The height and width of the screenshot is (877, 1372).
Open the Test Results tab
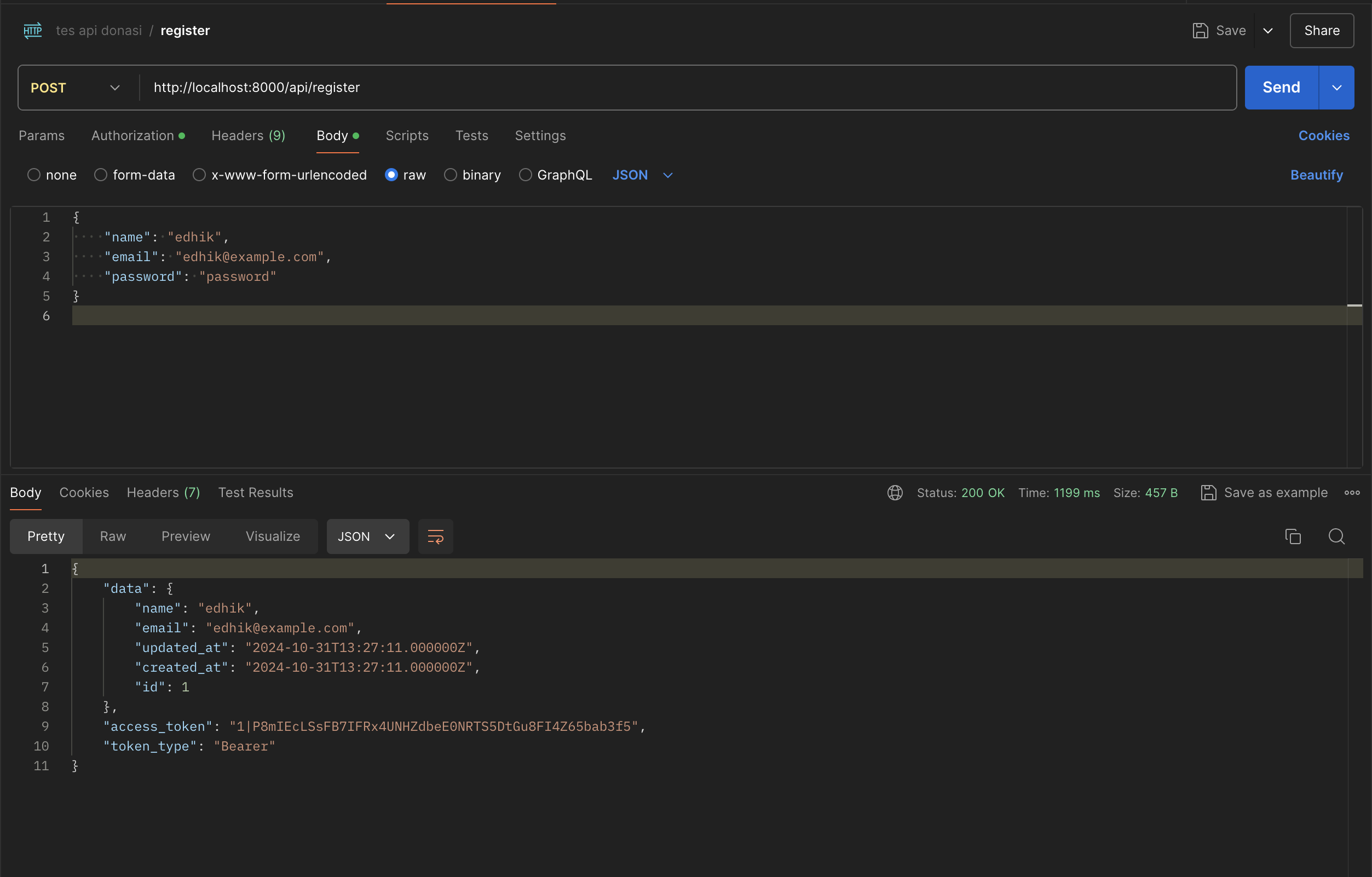(x=255, y=492)
